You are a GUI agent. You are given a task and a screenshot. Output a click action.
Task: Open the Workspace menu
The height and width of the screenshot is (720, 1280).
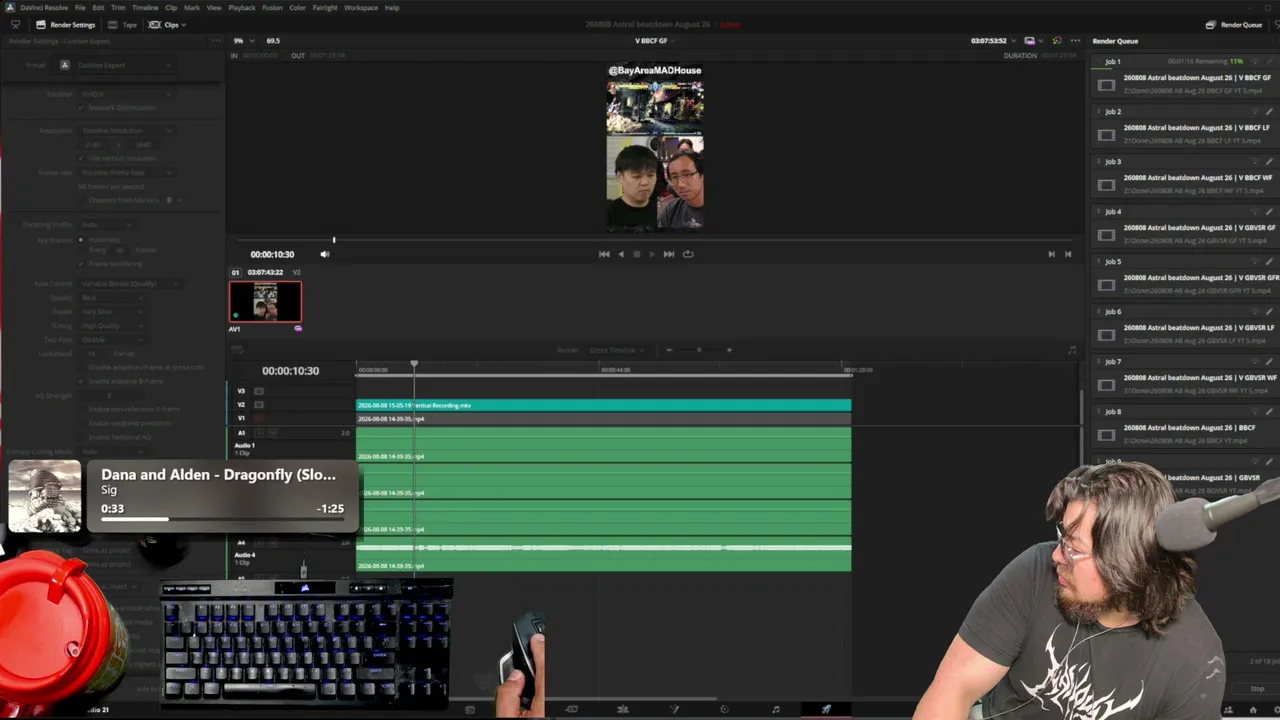361,7
